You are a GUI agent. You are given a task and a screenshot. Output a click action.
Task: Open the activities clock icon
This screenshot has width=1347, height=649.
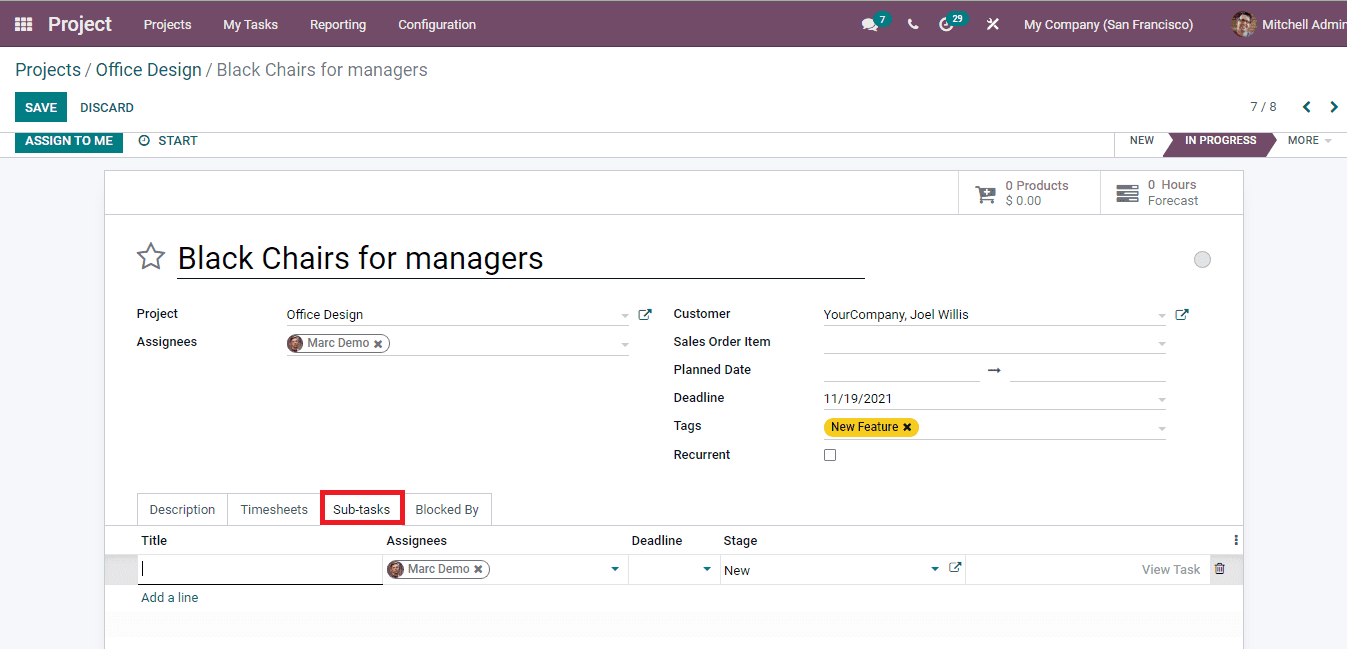(946, 23)
